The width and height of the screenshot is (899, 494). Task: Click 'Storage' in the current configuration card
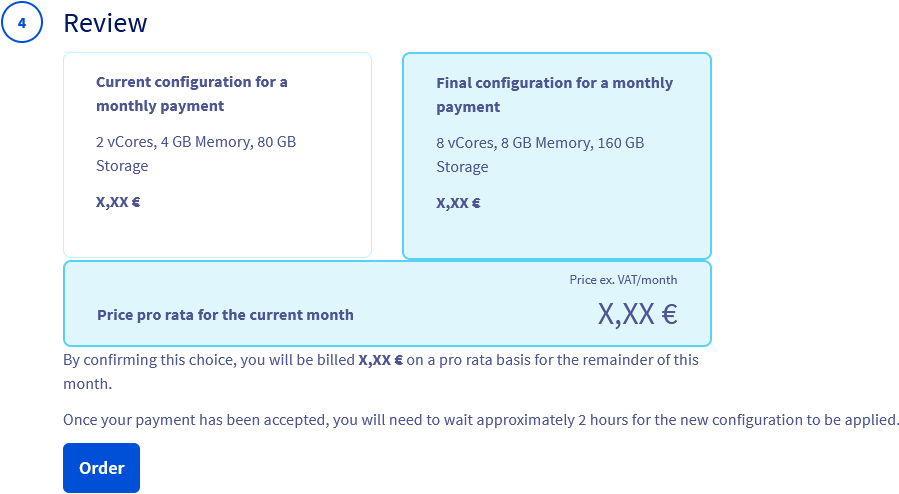pyautogui.click(x=122, y=166)
